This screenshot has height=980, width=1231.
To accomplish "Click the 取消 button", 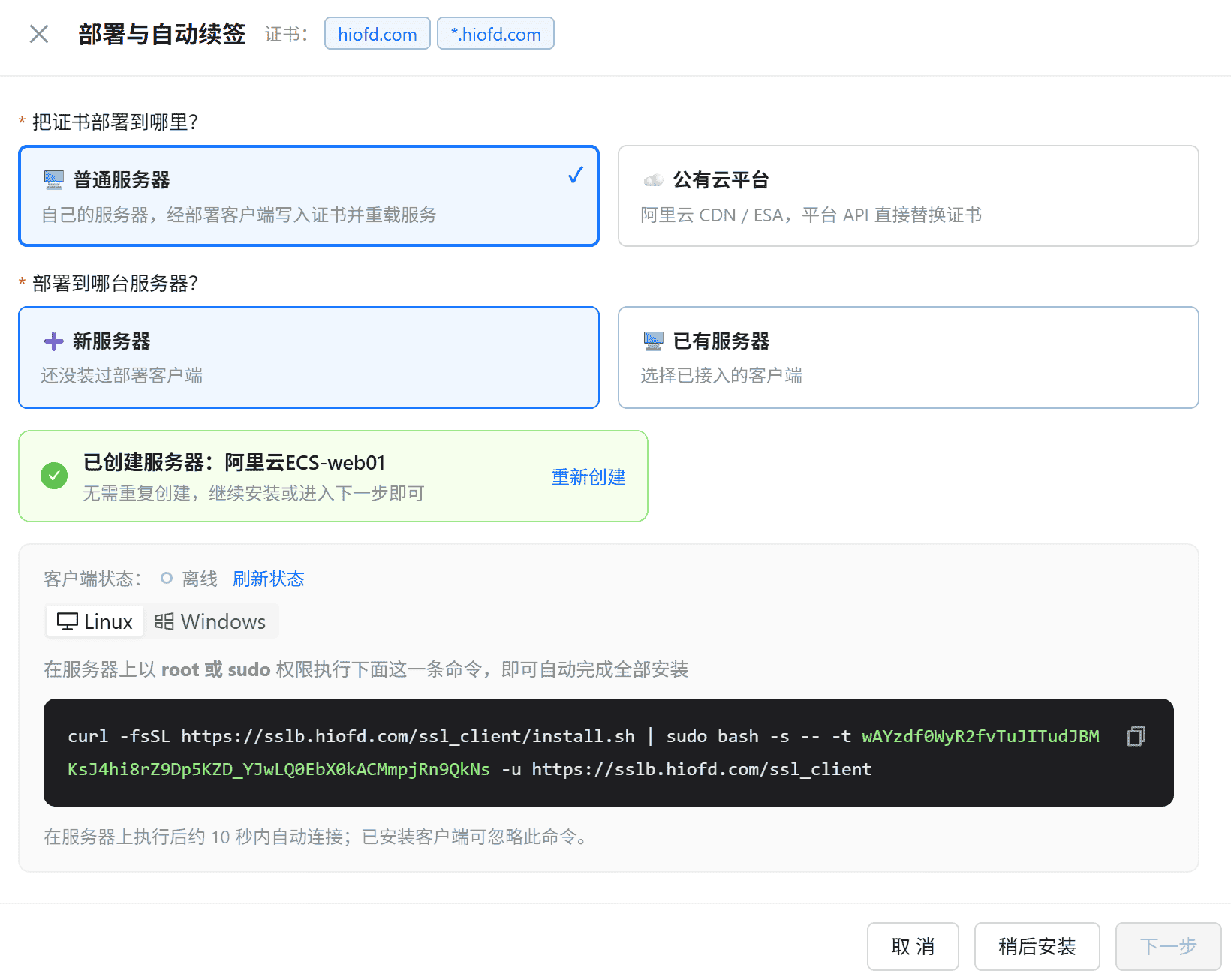I will (913, 946).
